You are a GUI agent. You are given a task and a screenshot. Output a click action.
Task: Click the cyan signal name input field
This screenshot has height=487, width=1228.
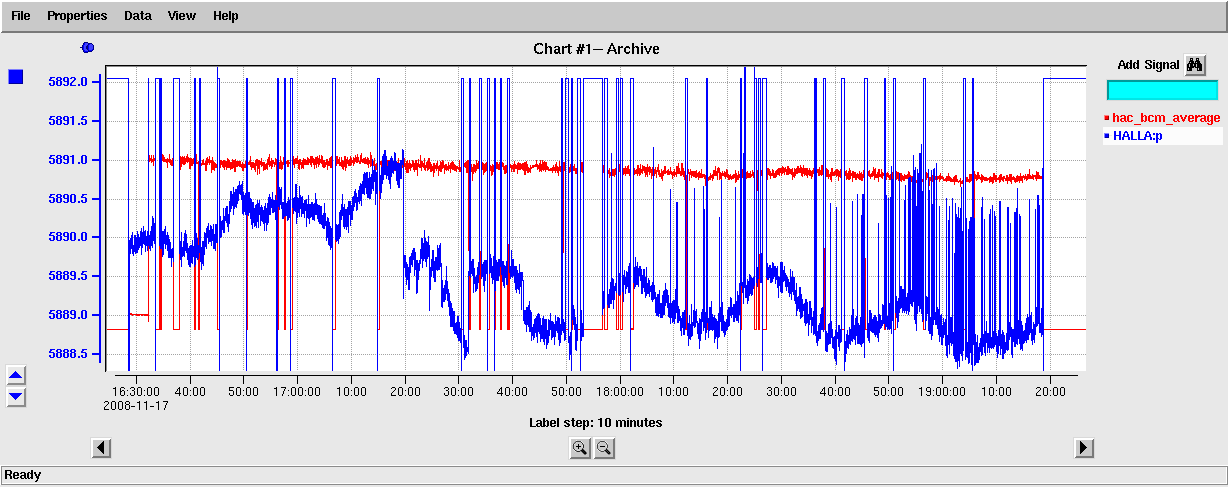(1162, 90)
